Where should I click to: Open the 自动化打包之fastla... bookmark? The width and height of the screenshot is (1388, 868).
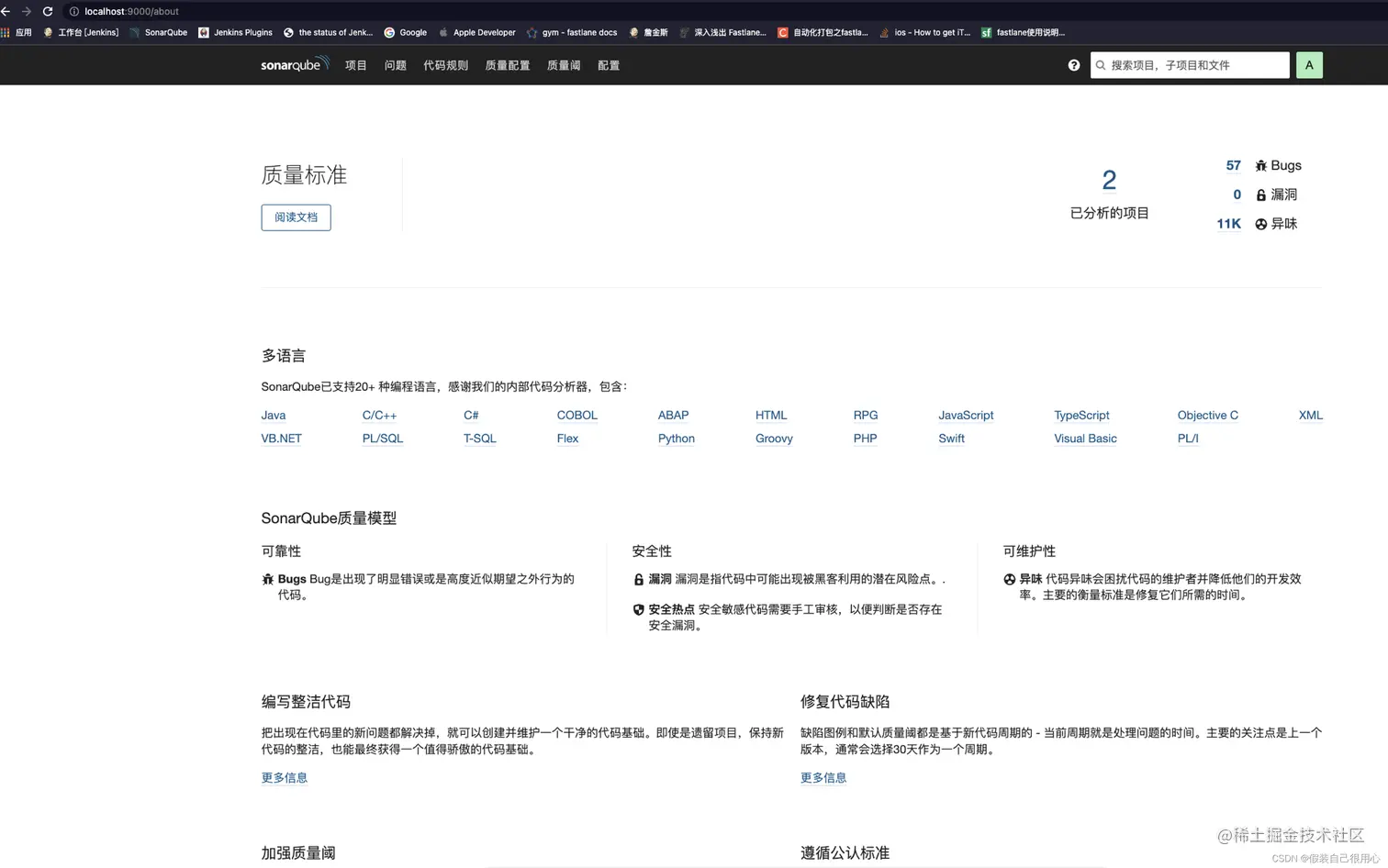tap(823, 32)
